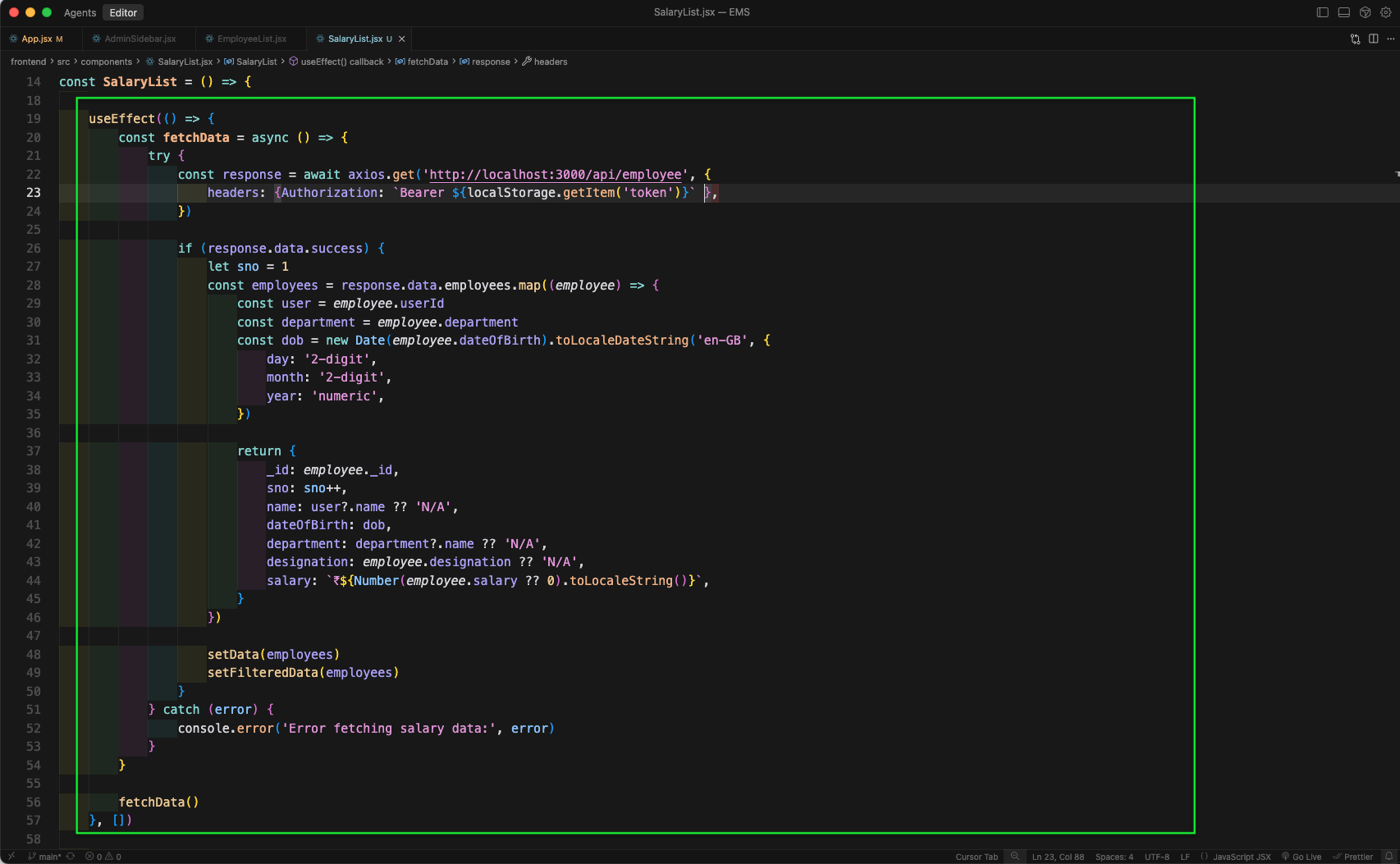Click line number 51 in the gutter
1400x864 pixels.
tap(34, 710)
